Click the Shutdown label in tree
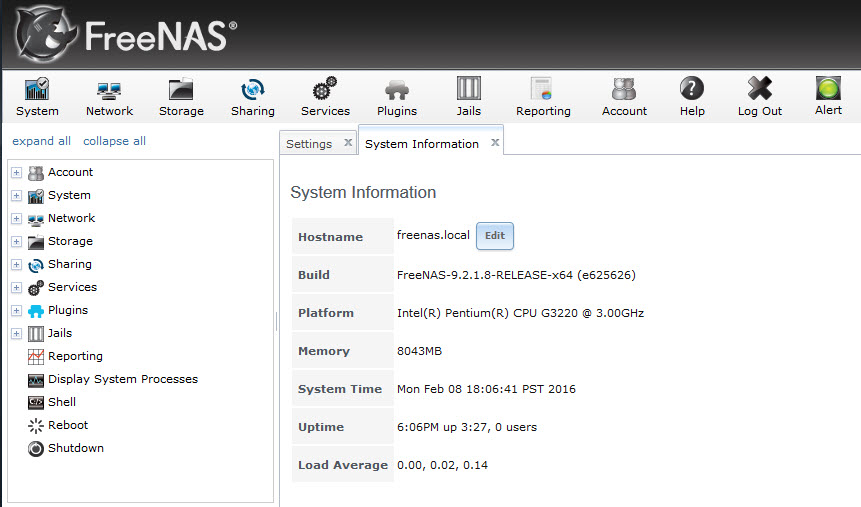Image resolution: width=861 pixels, height=507 pixels. (76, 448)
